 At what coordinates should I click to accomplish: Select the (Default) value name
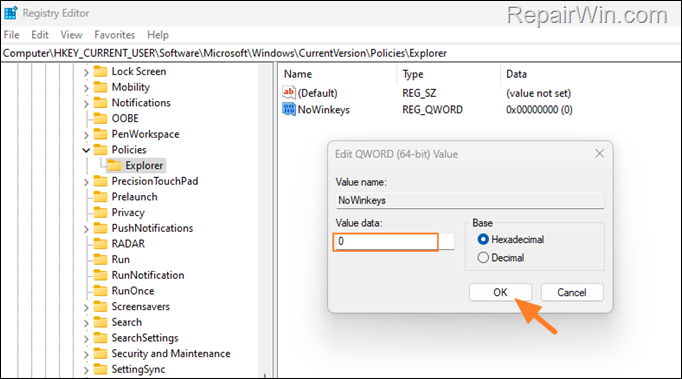[318, 93]
